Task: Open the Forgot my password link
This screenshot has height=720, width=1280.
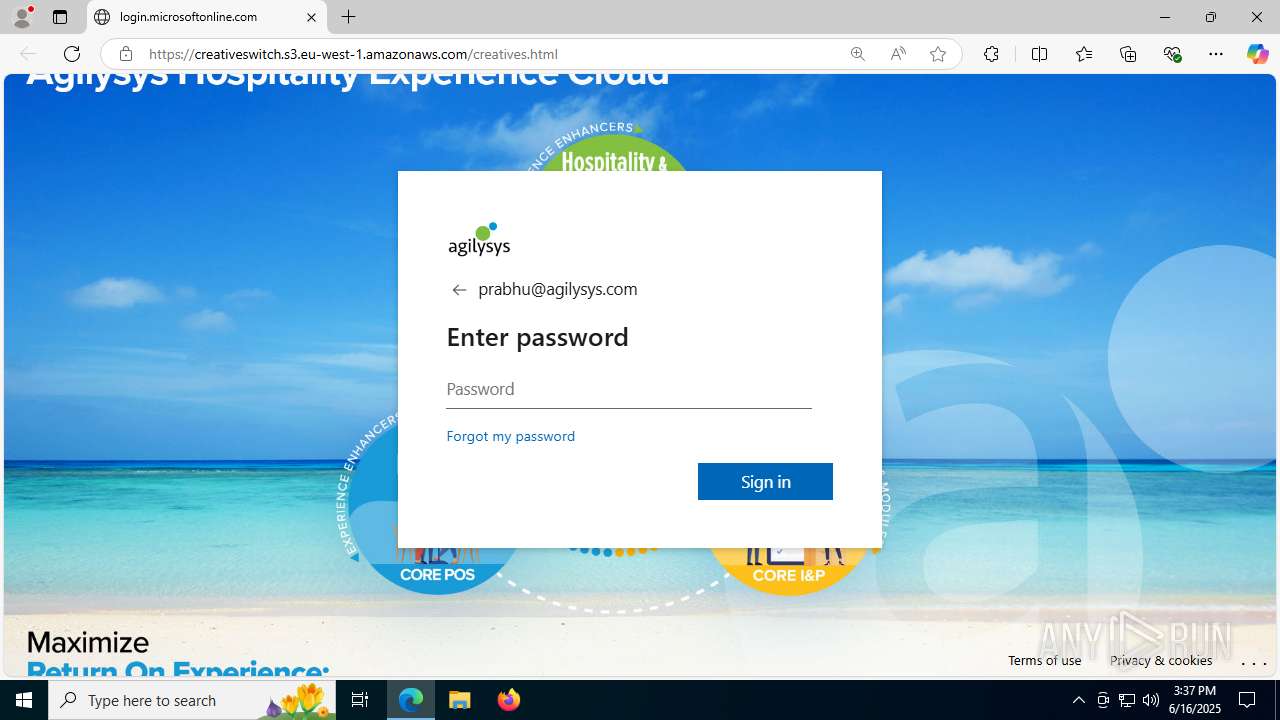Action: (511, 436)
